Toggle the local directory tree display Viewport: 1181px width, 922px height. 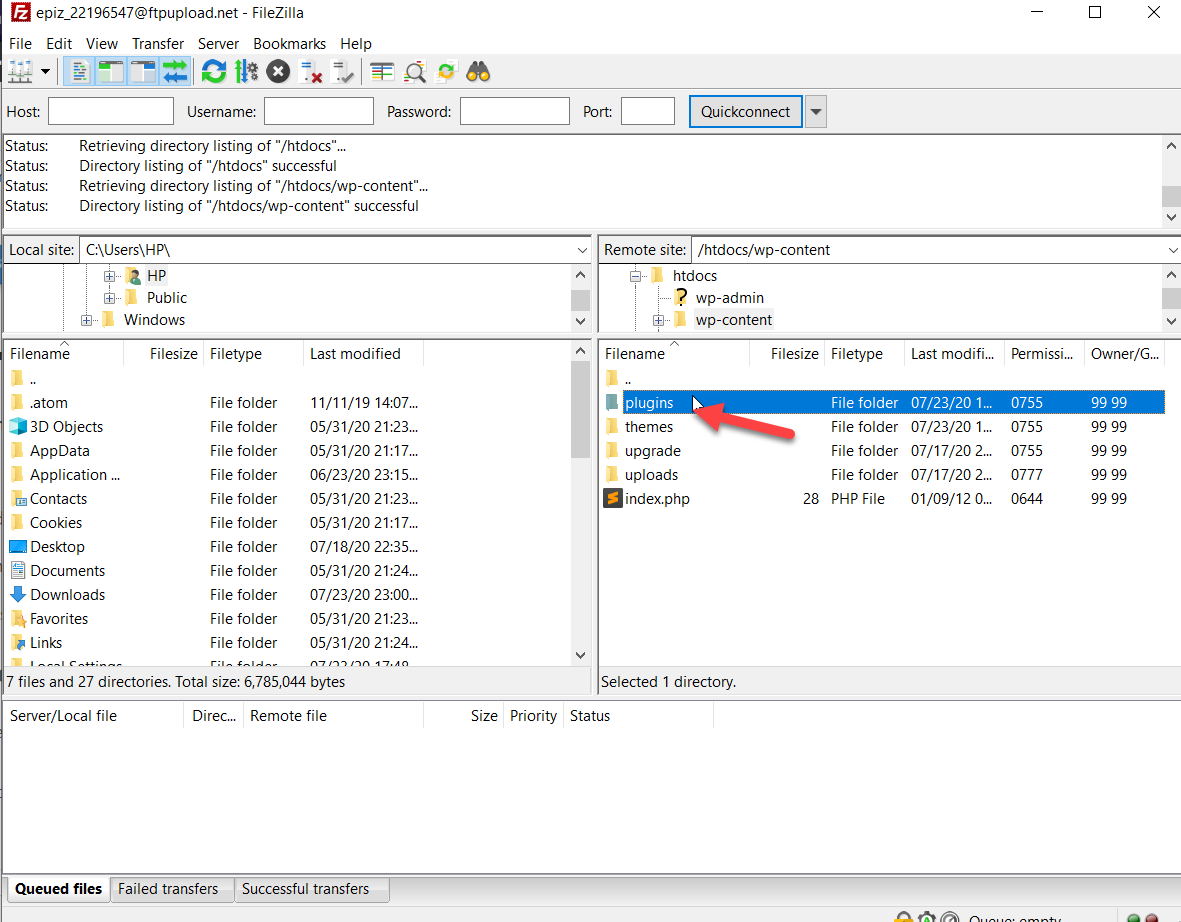[110, 72]
